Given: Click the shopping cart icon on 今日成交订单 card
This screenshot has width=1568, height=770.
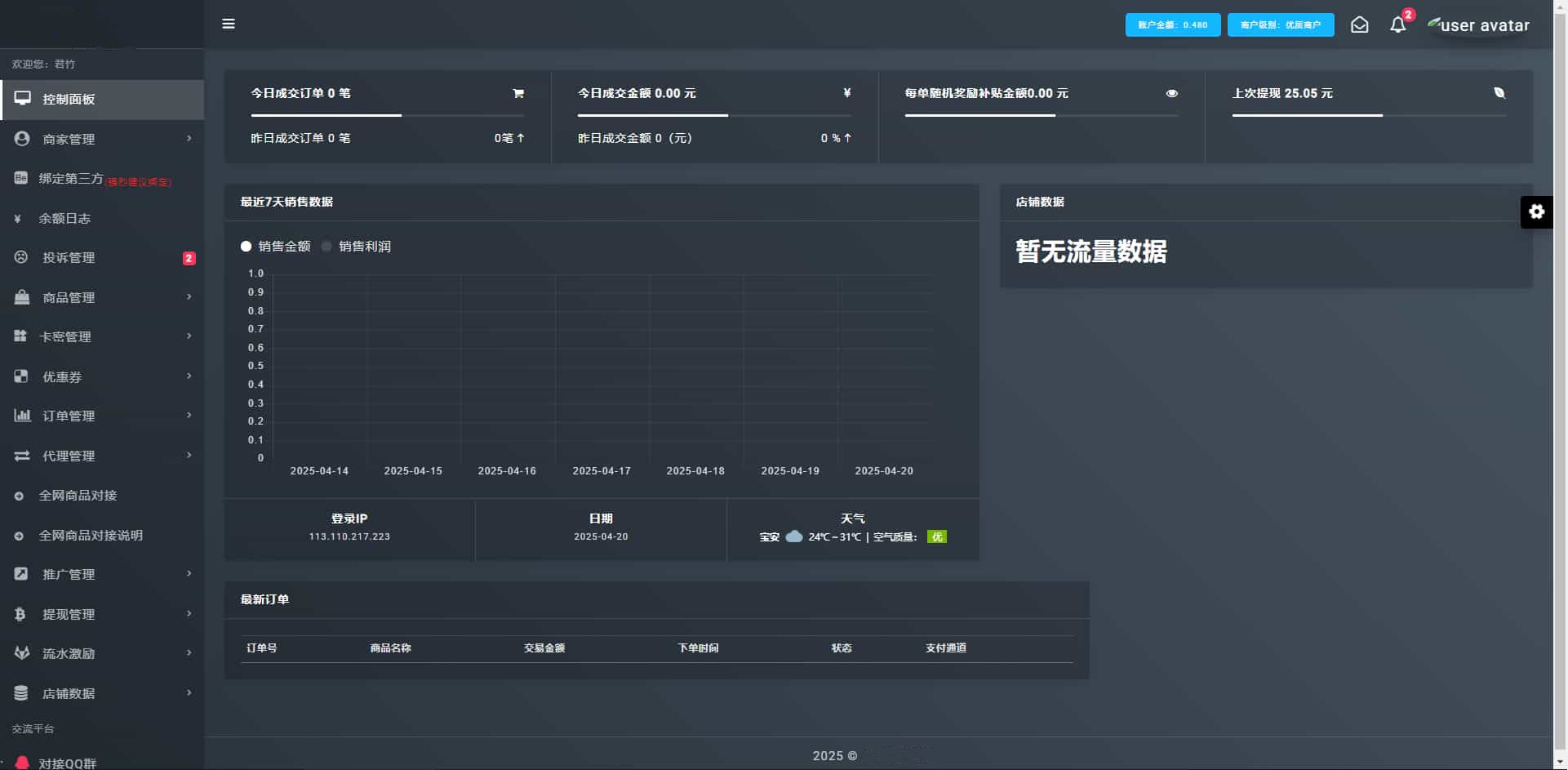Looking at the screenshot, I should pos(517,93).
